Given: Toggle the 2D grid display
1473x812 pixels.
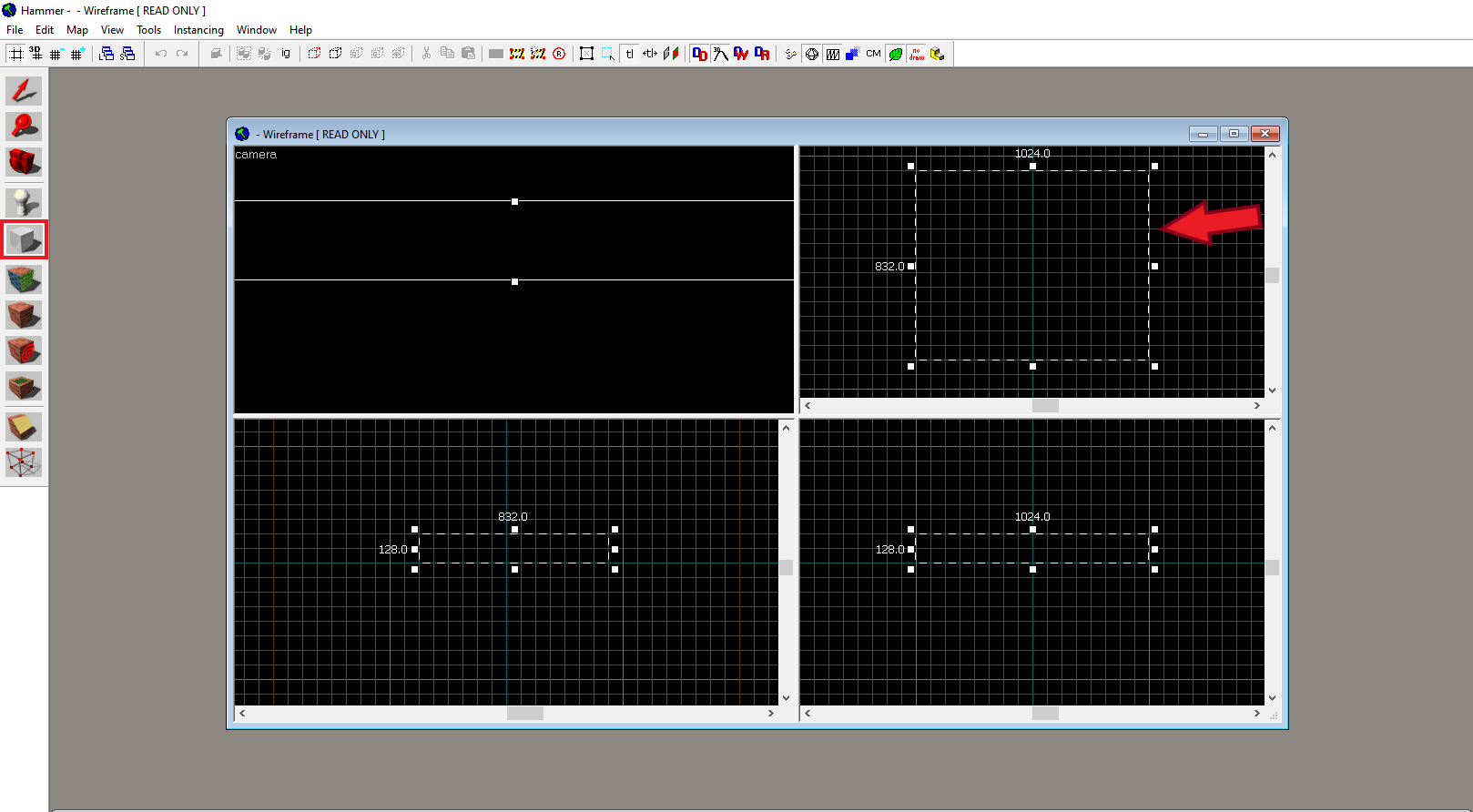Looking at the screenshot, I should point(15,54).
